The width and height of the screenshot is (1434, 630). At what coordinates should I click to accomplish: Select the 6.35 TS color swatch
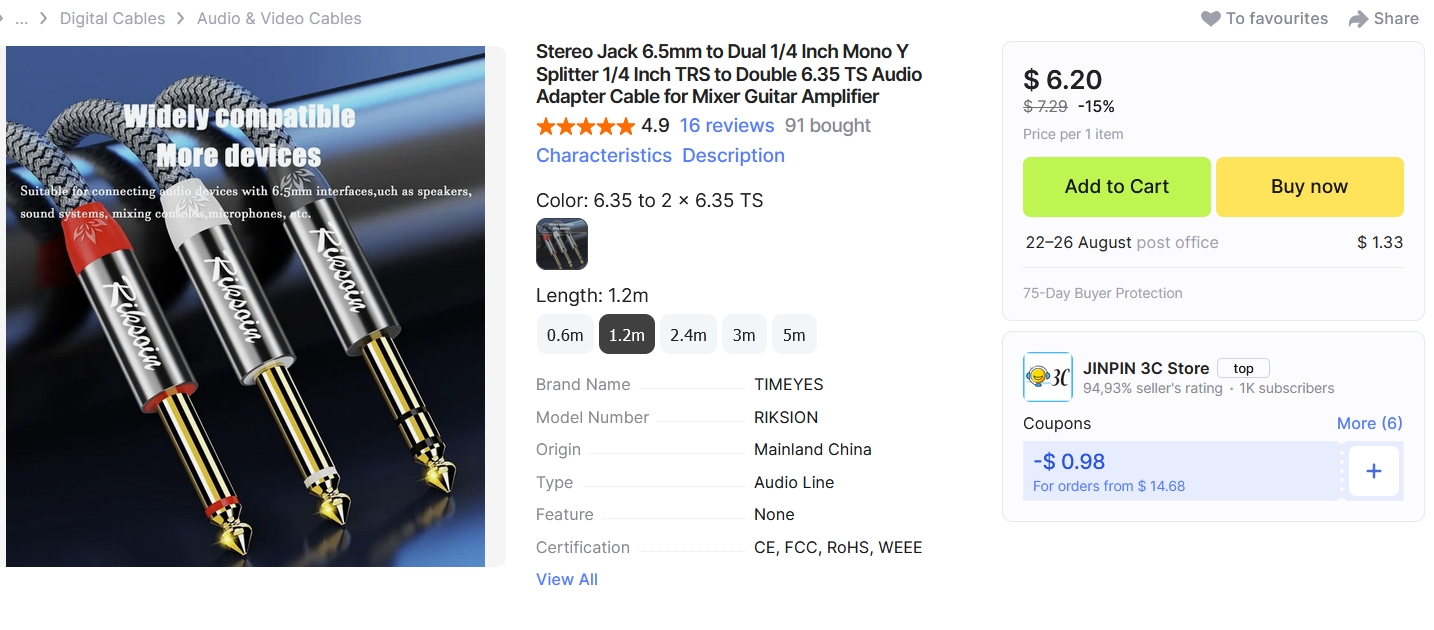[562, 244]
